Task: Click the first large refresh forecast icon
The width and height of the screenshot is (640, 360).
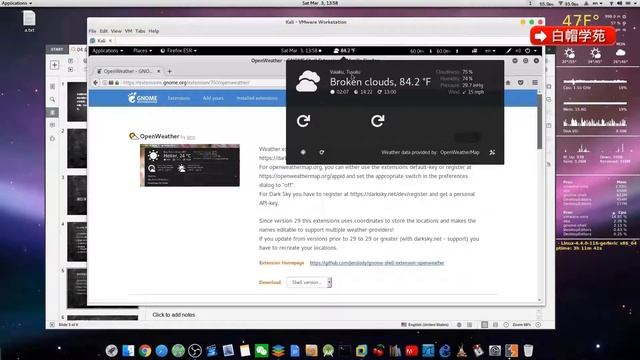Action: [x=303, y=121]
